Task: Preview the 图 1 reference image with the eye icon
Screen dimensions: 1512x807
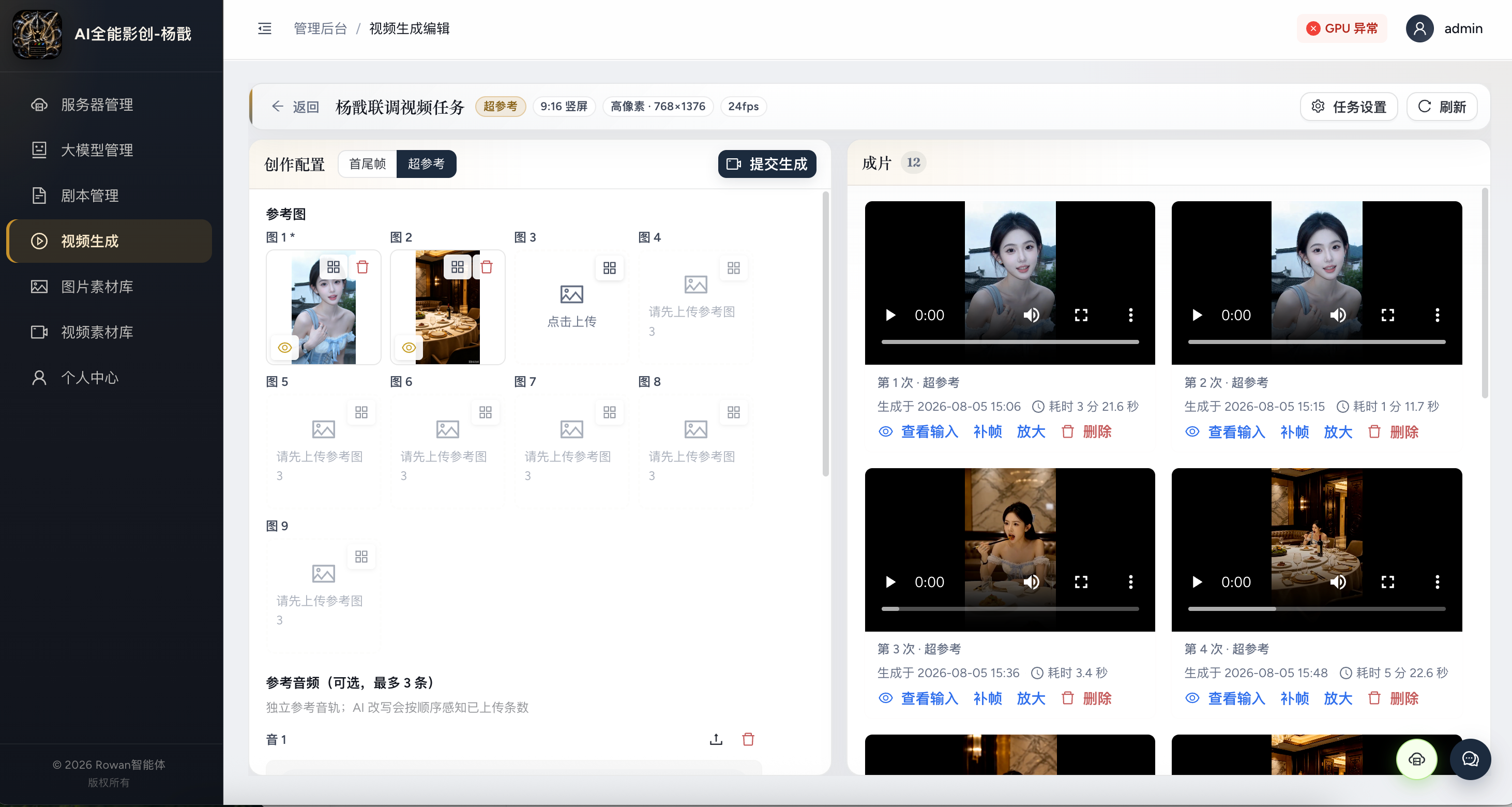Action: 285,348
